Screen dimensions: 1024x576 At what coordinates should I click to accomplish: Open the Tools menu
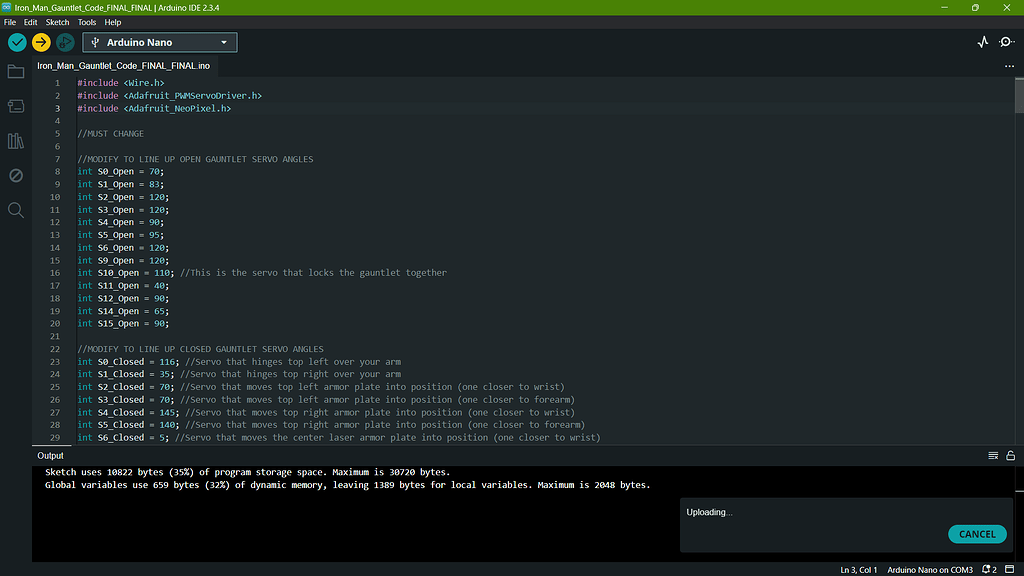point(86,21)
